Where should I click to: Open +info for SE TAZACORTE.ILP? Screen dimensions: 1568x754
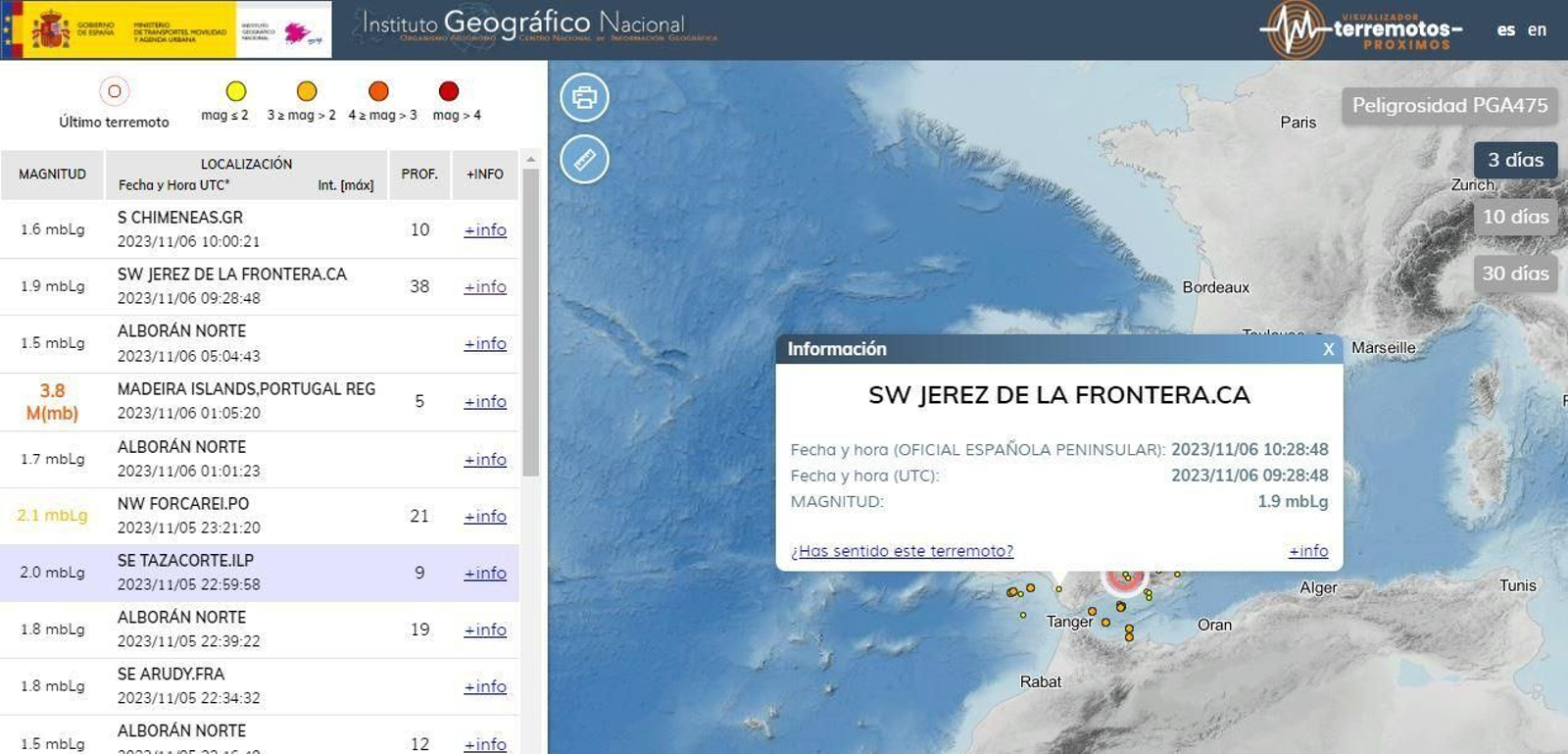[x=485, y=574]
